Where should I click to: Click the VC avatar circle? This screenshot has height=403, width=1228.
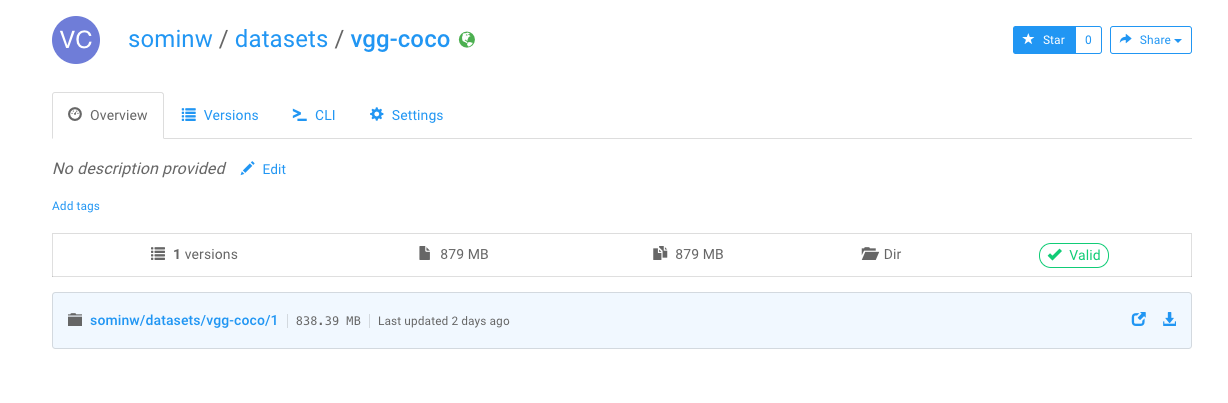click(x=77, y=40)
